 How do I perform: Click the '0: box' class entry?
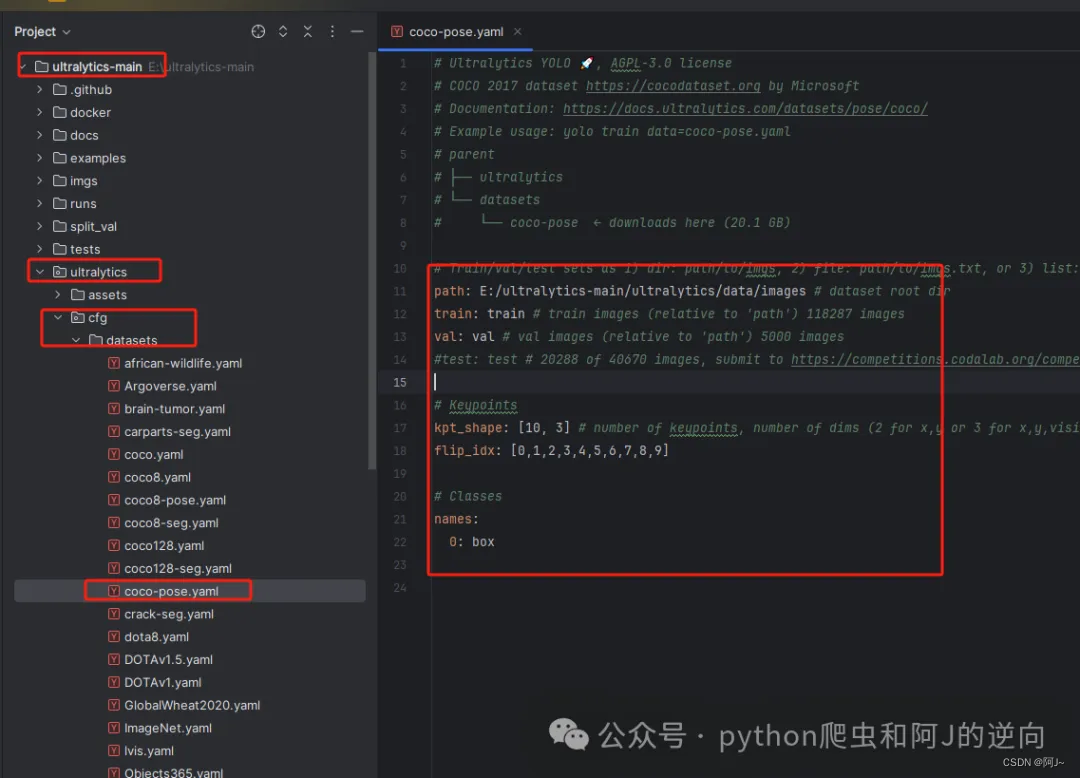472,542
